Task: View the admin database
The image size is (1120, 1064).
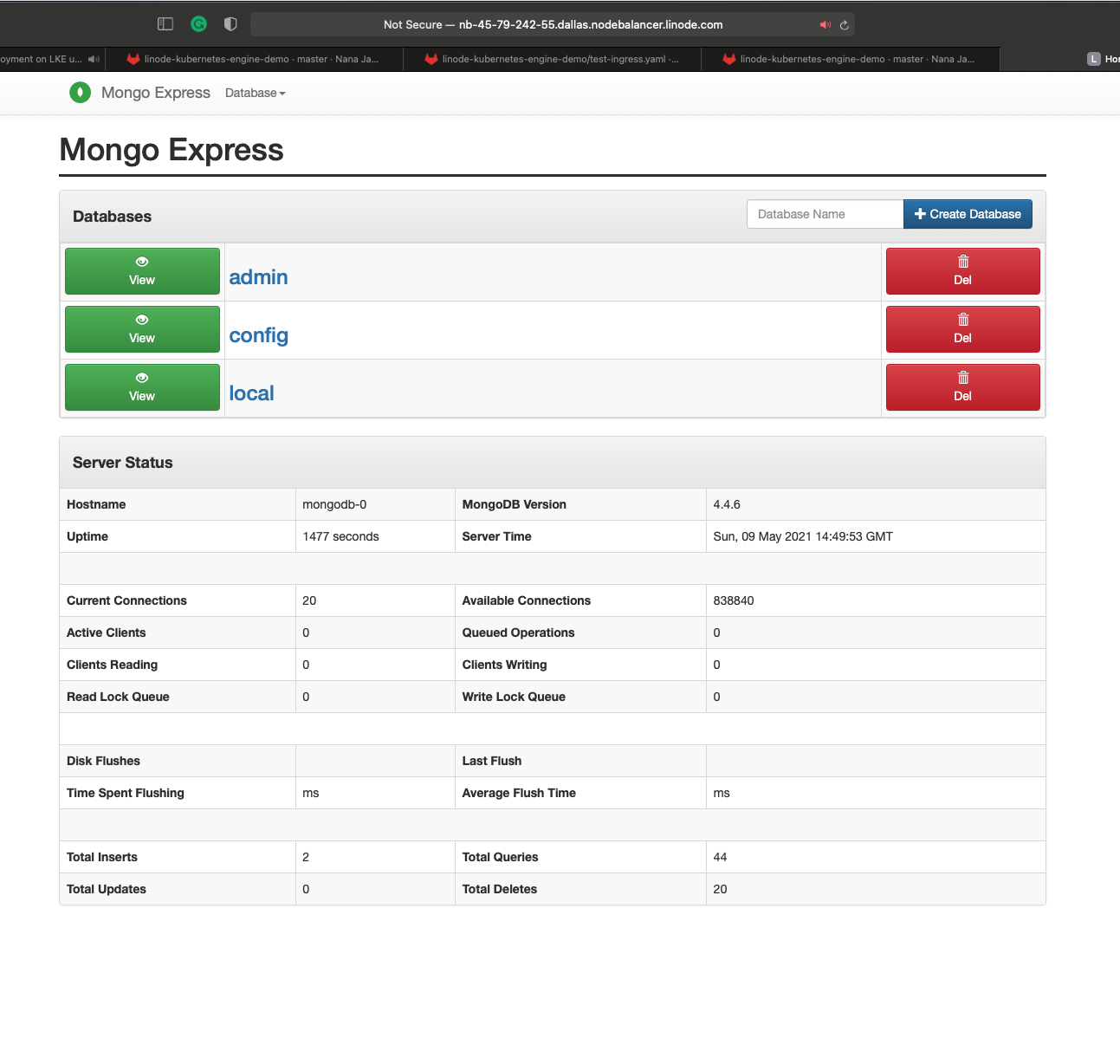Action: tap(142, 271)
